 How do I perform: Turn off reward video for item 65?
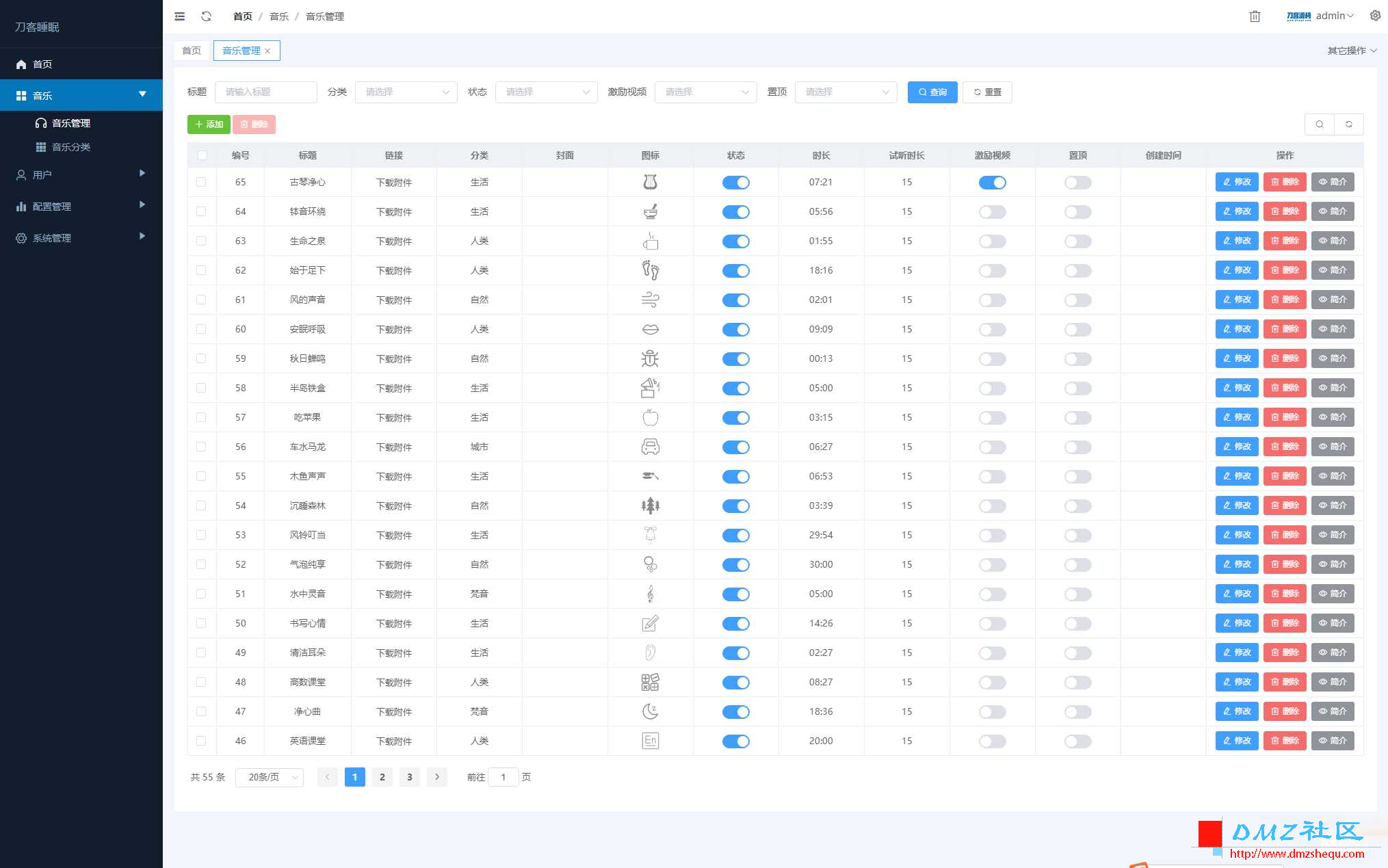[992, 183]
